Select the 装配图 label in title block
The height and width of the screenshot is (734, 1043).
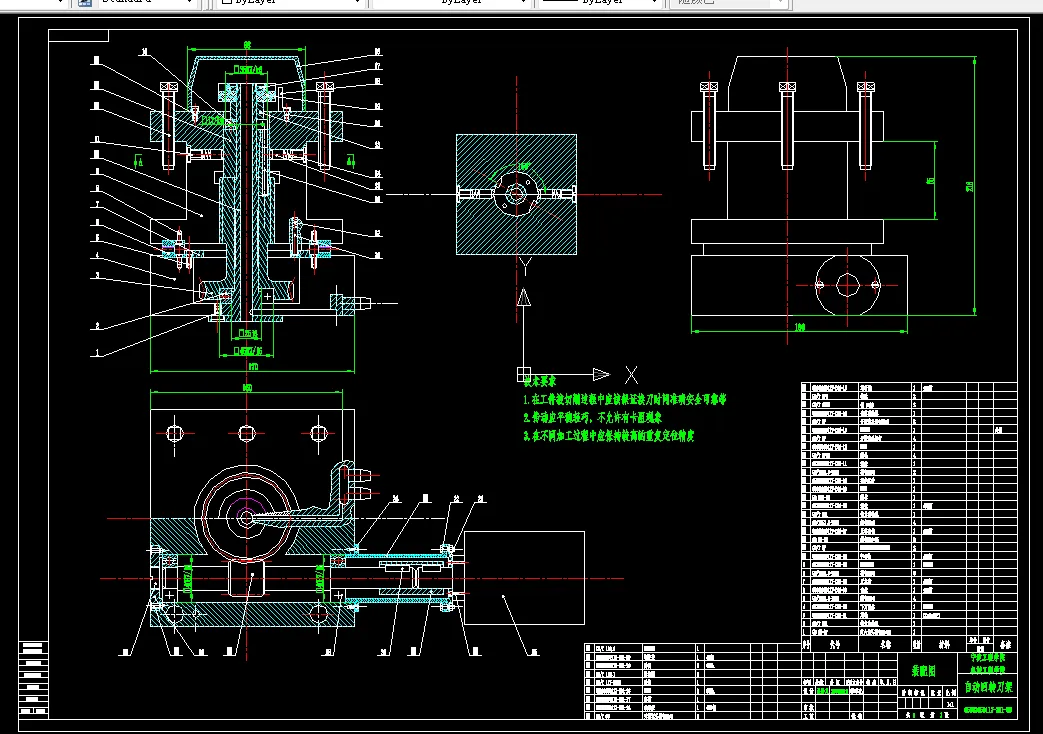tap(923, 671)
